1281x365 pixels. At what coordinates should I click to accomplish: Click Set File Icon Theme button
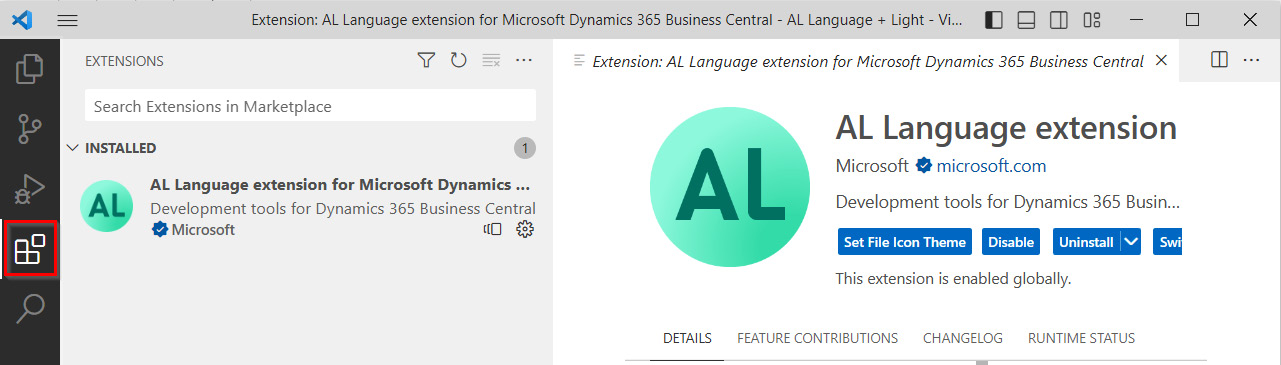click(x=906, y=242)
